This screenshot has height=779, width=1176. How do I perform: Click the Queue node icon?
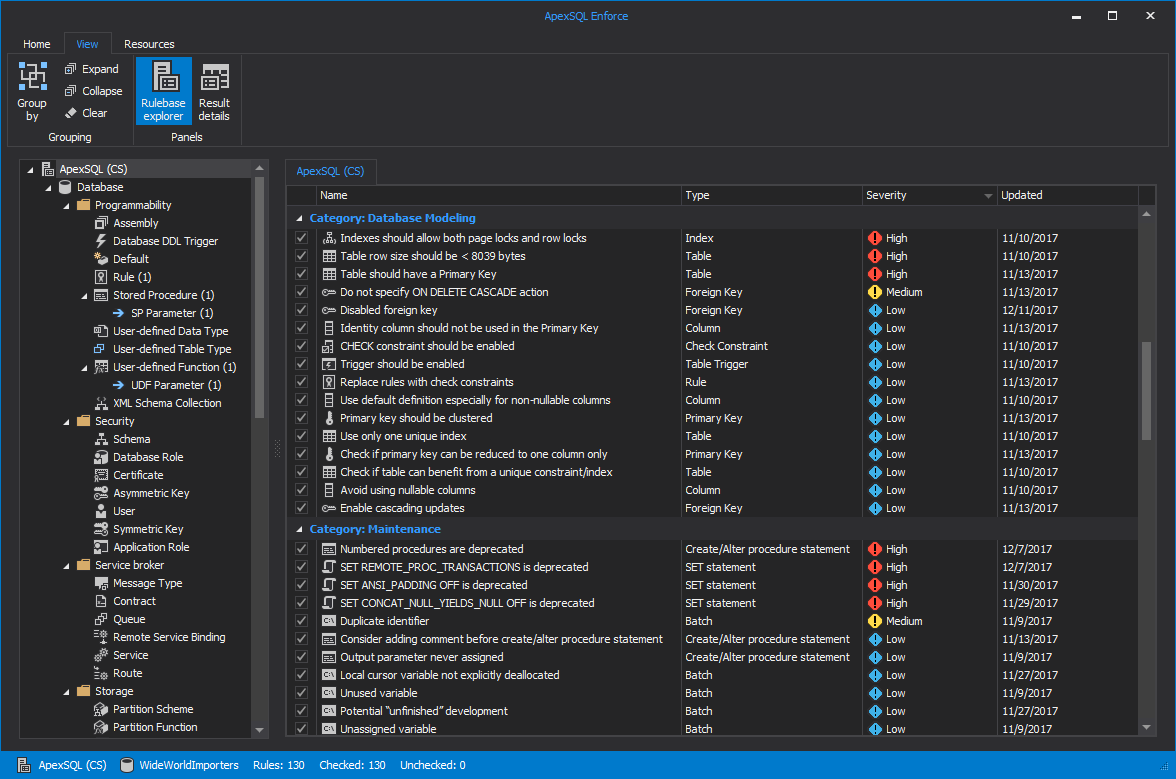101,619
